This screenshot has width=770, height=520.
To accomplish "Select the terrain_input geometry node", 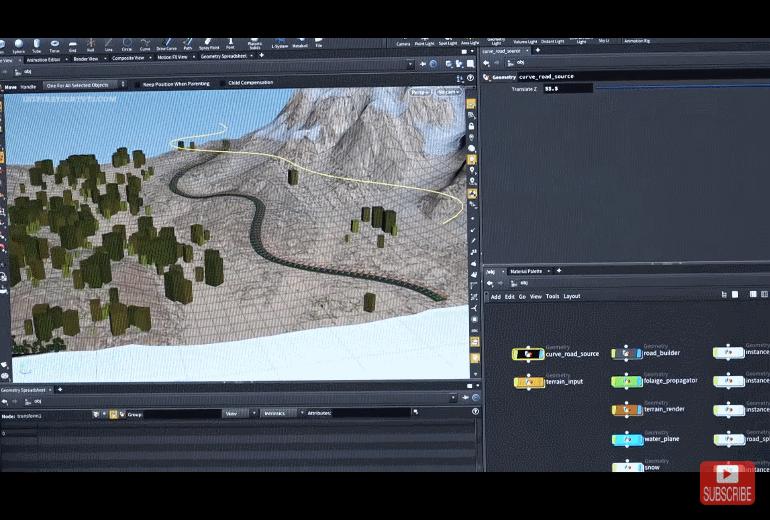I will click(528, 382).
